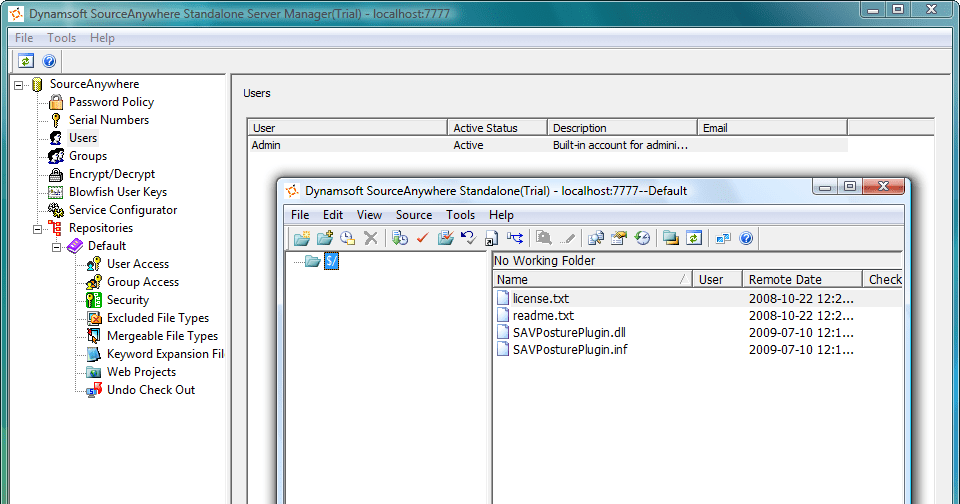Click the clock history icon in client toolbar

(x=347, y=238)
